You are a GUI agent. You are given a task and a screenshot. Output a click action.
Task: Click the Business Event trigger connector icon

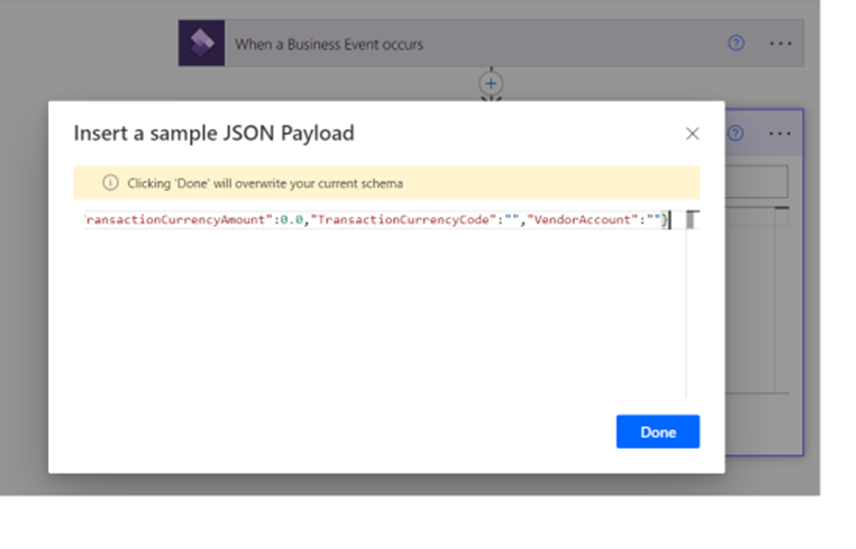point(201,43)
